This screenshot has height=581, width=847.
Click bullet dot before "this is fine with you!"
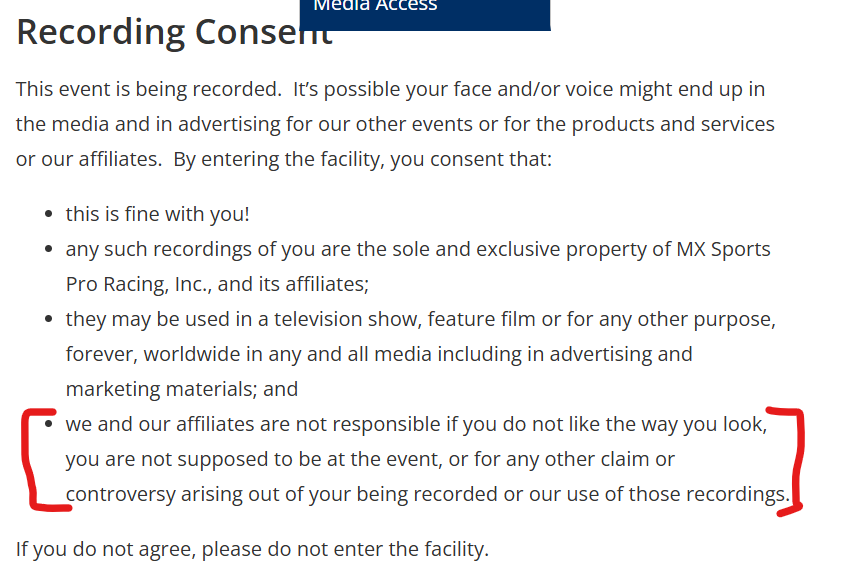click(x=48, y=214)
